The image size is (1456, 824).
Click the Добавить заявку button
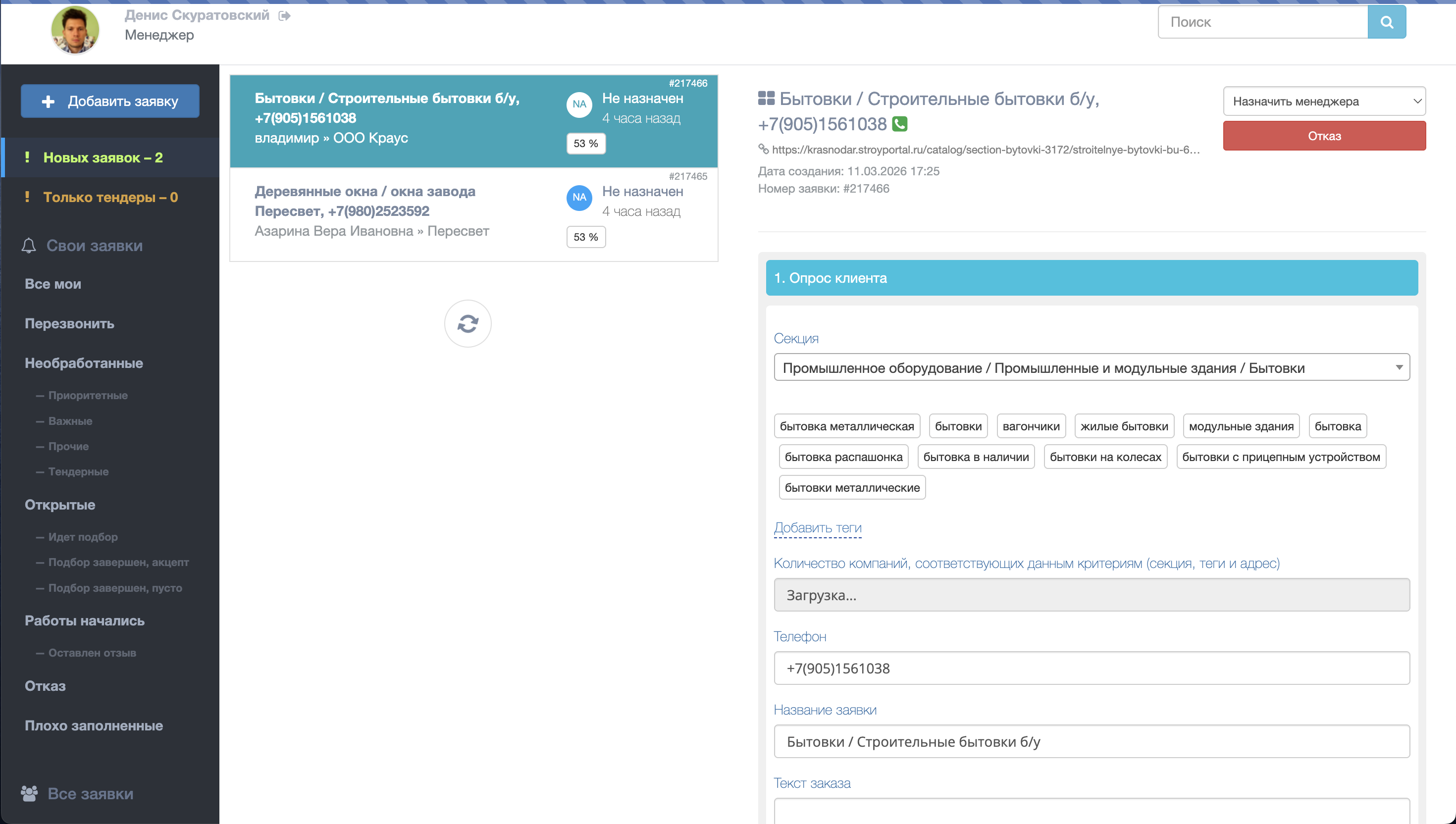pyautogui.click(x=110, y=102)
